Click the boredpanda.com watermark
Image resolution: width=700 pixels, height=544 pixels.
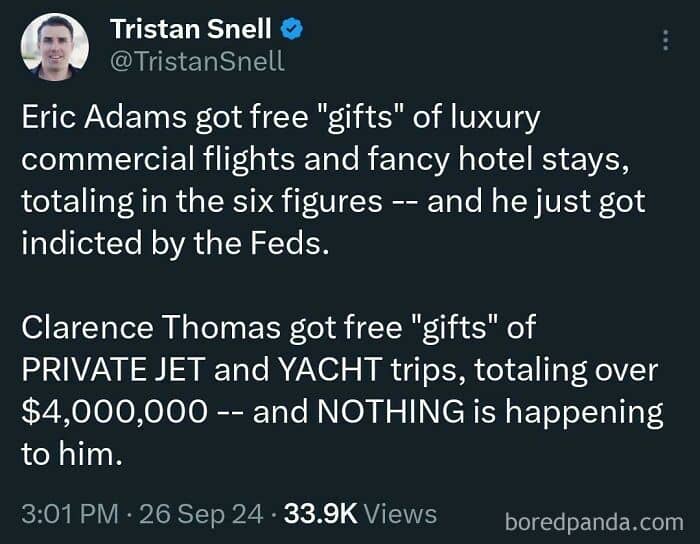[x=593, y=521]
